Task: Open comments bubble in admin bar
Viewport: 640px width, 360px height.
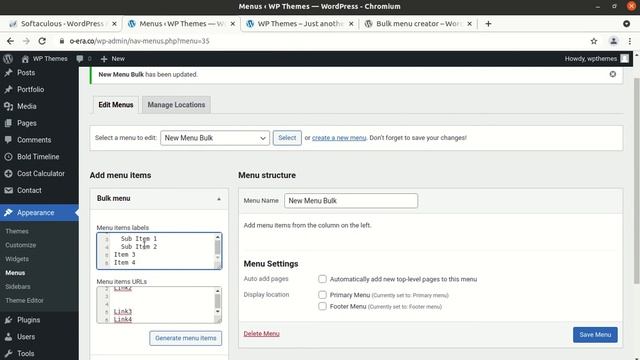Action: tap(80, 59)
